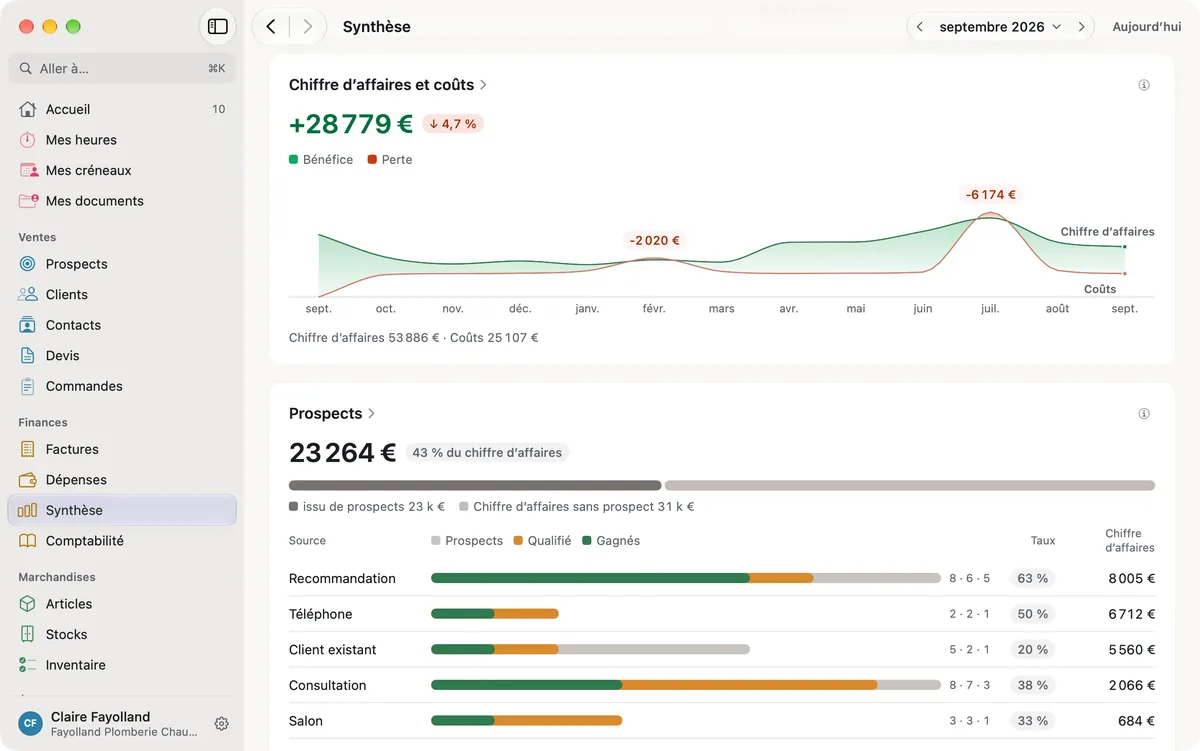
Task: Click the Aller à… search field
Action: pos(122,69)
